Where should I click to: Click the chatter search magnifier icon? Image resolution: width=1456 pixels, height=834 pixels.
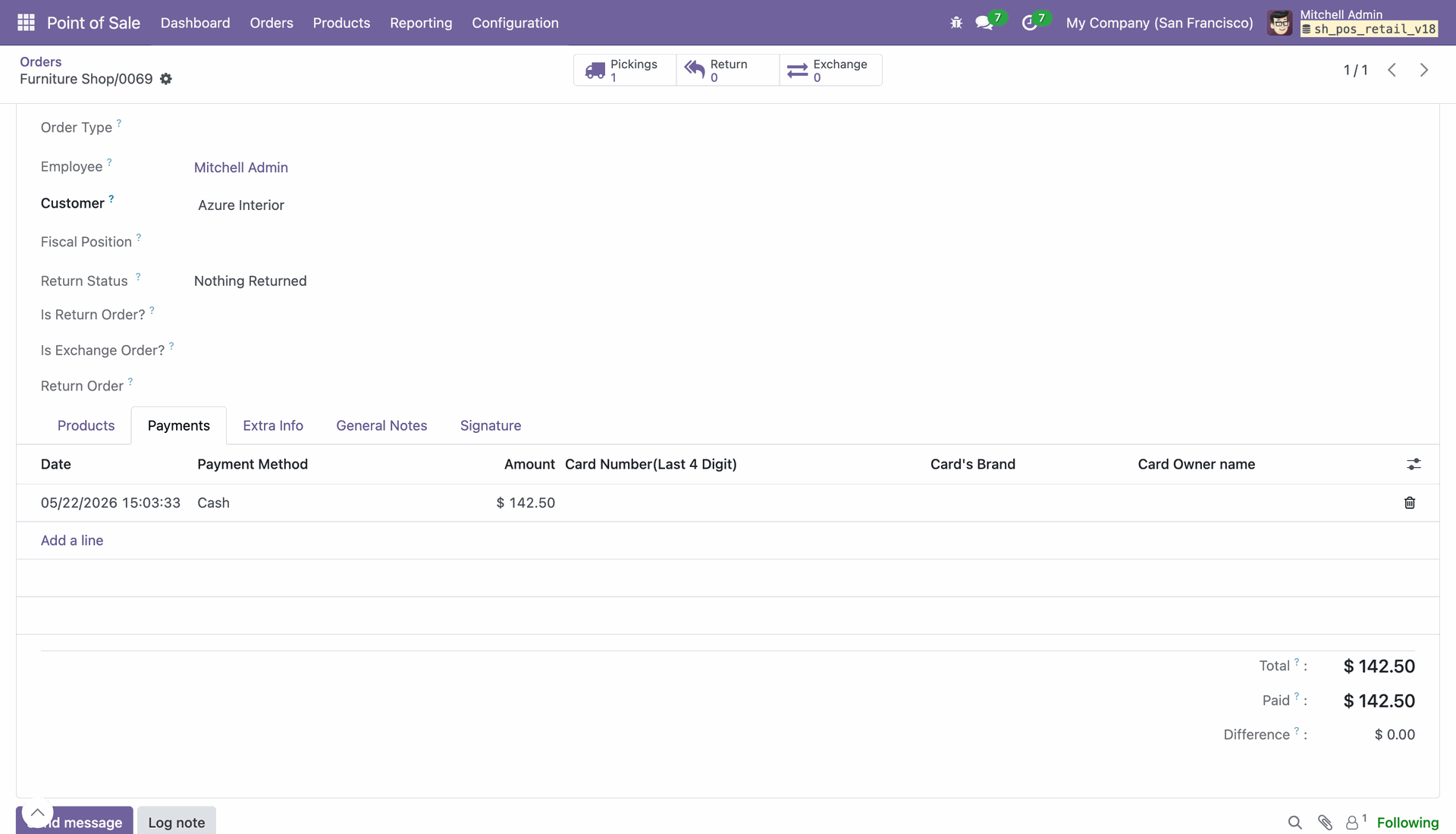pyautogui.click(x=1294, y=823)
